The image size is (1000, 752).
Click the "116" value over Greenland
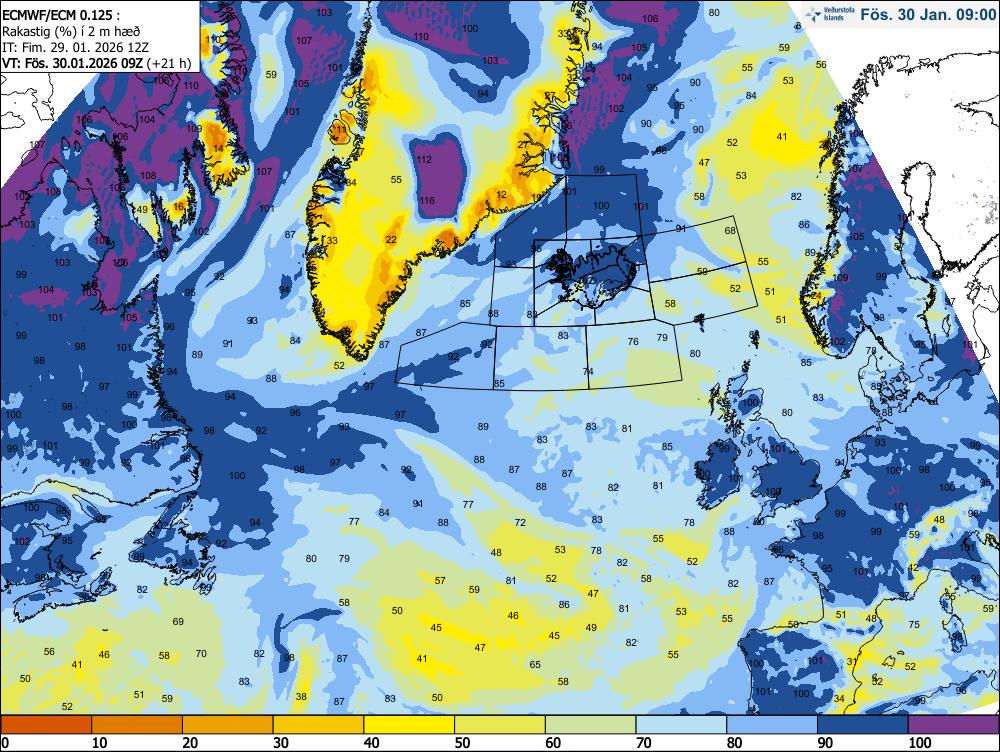tap(427, 200)
